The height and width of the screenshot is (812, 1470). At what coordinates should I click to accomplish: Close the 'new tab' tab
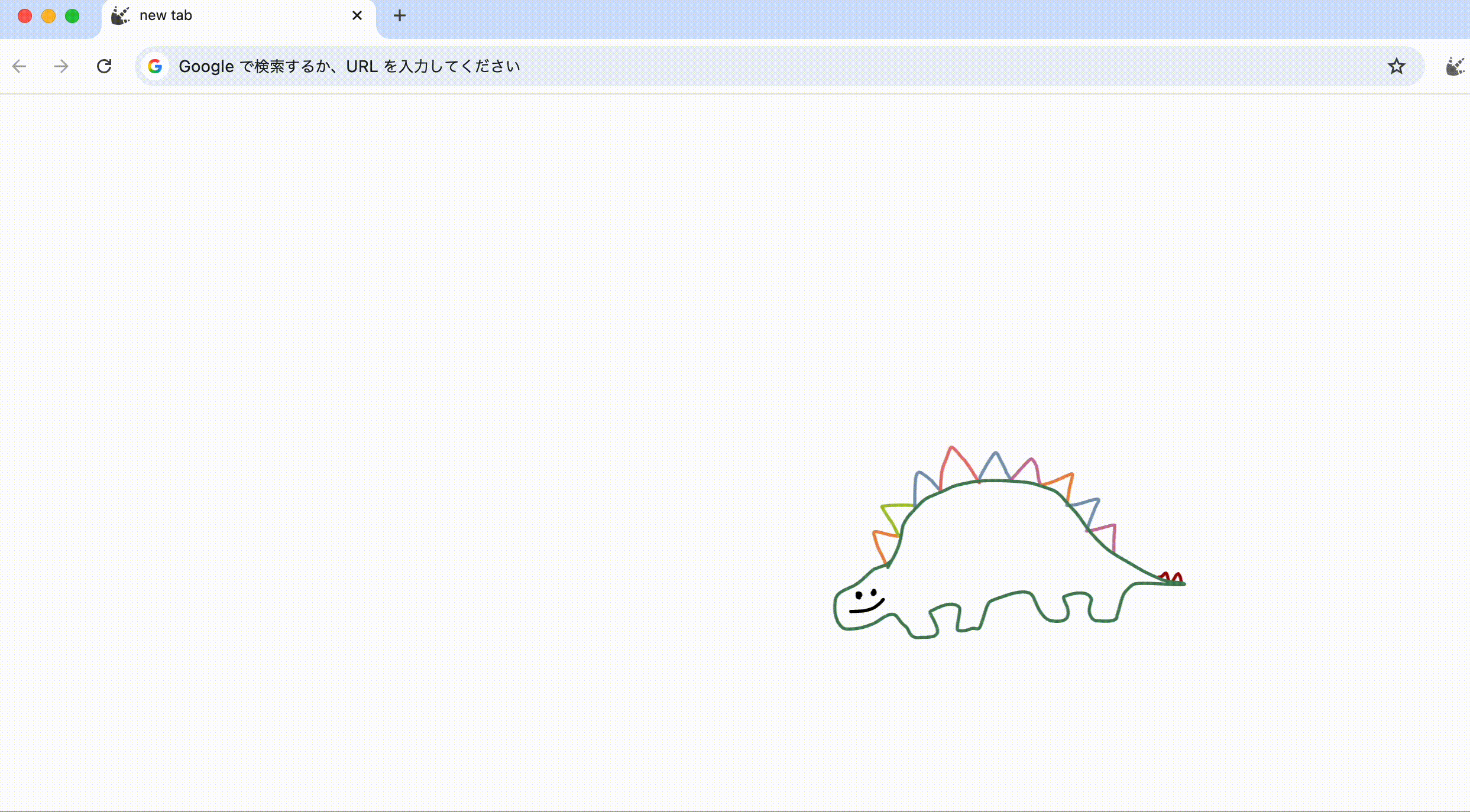tap(357, 15)
